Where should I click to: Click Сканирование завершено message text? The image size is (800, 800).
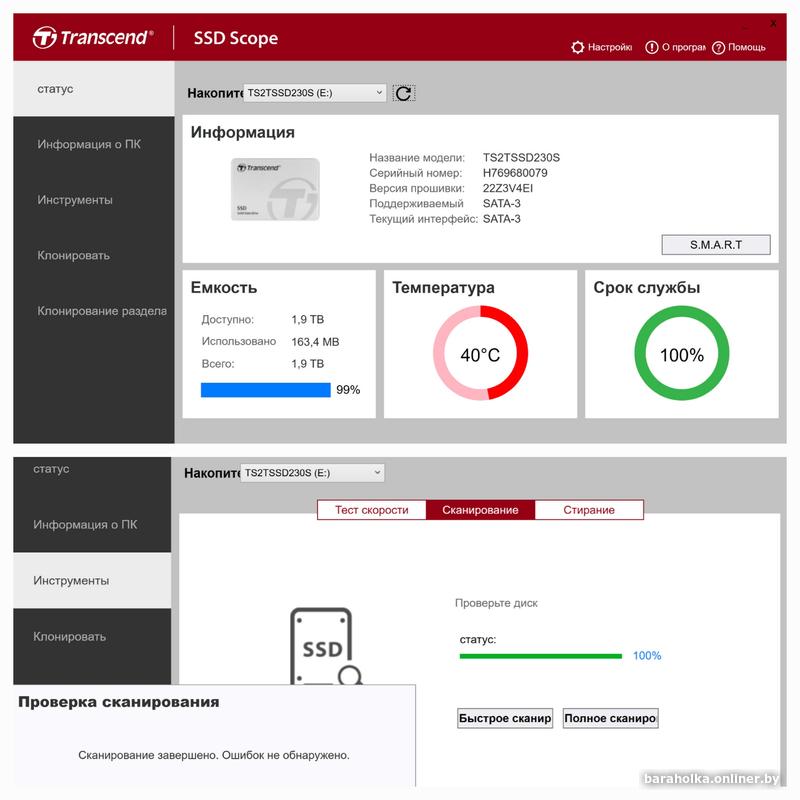(214, 755)
